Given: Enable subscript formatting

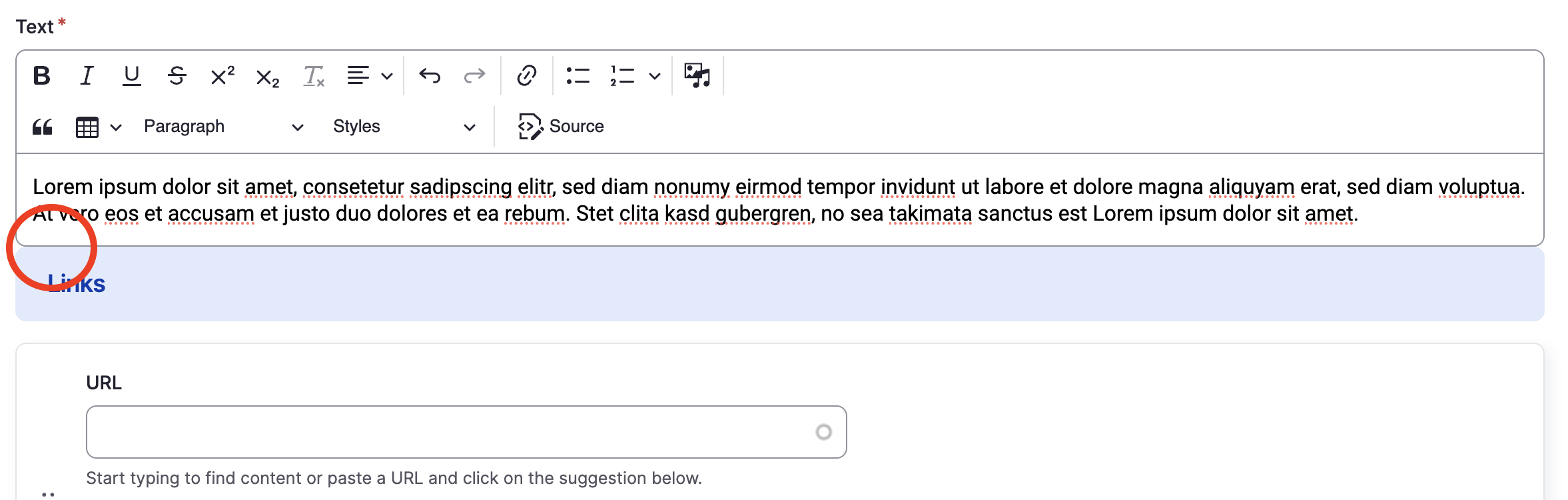Looking at the screenshot, I should 266,75.
